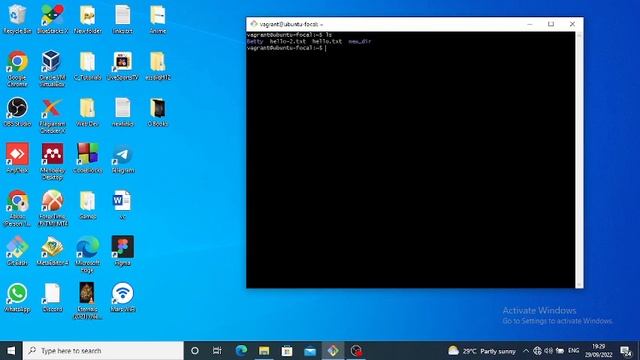640x360 pixels.
Task: Click 'new_dir' in the terminal output
Action: tap(360, 41)
